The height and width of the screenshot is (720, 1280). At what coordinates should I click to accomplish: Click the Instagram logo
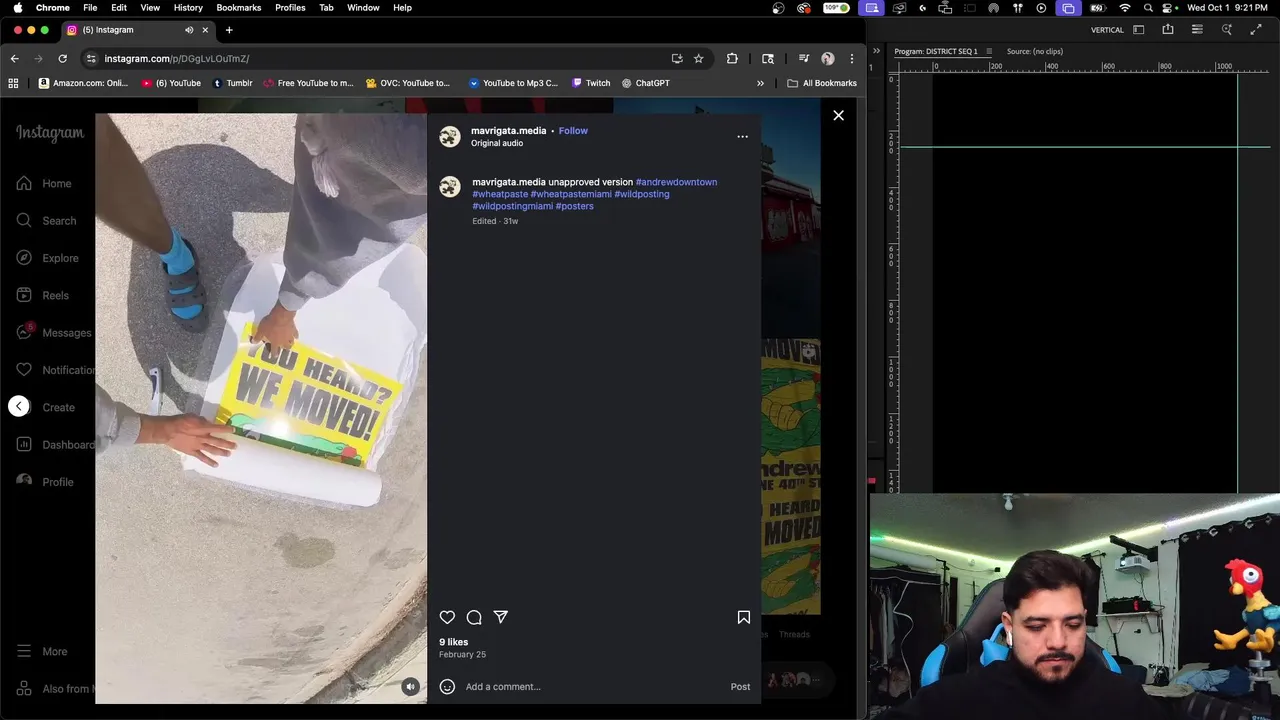click(50, 133)
